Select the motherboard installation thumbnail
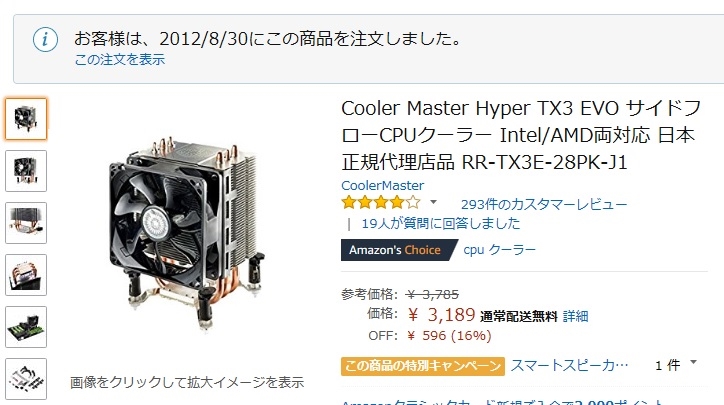The height and width of the screenshot is (405, 724). tap(26, 327)
